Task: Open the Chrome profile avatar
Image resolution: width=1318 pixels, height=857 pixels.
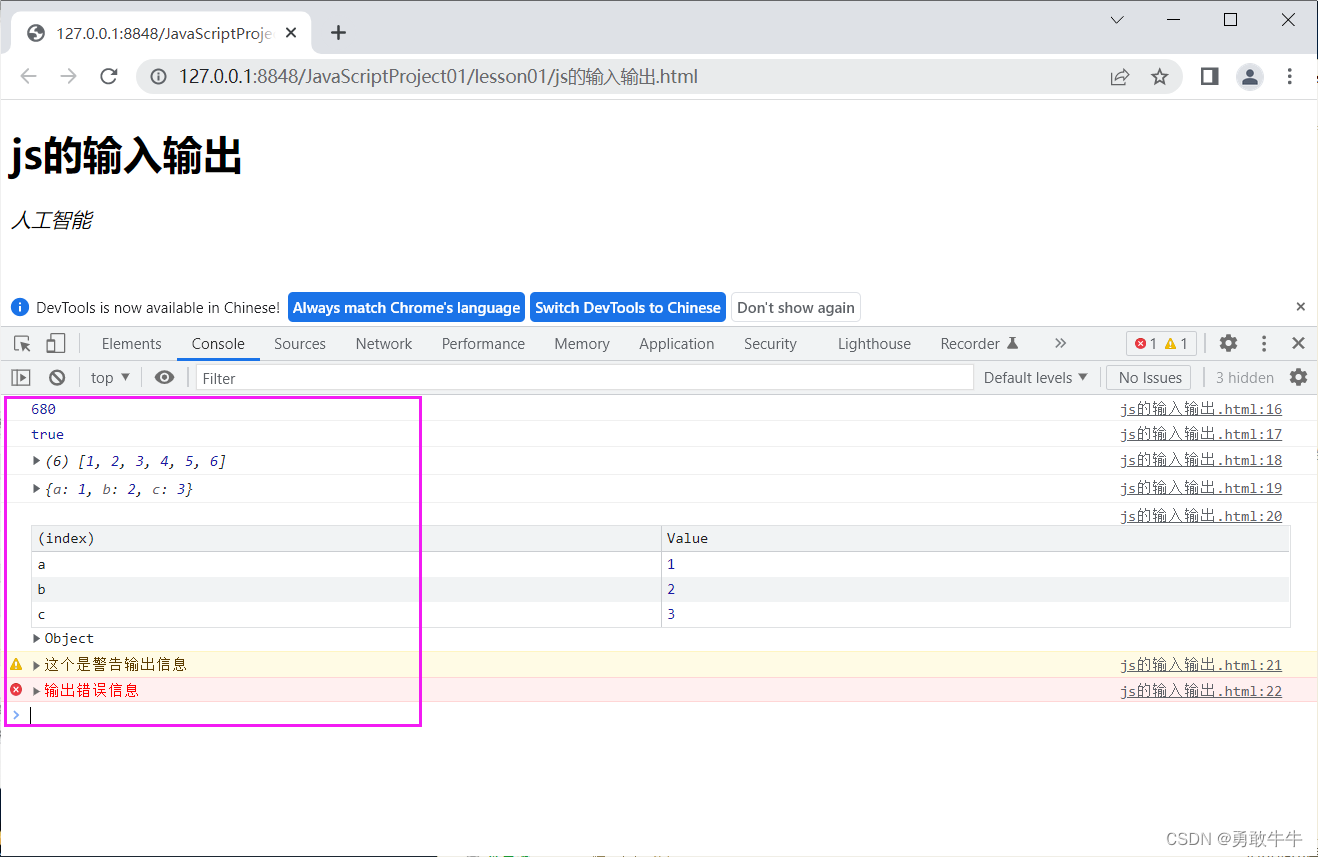Action: tap(1249, 77)
